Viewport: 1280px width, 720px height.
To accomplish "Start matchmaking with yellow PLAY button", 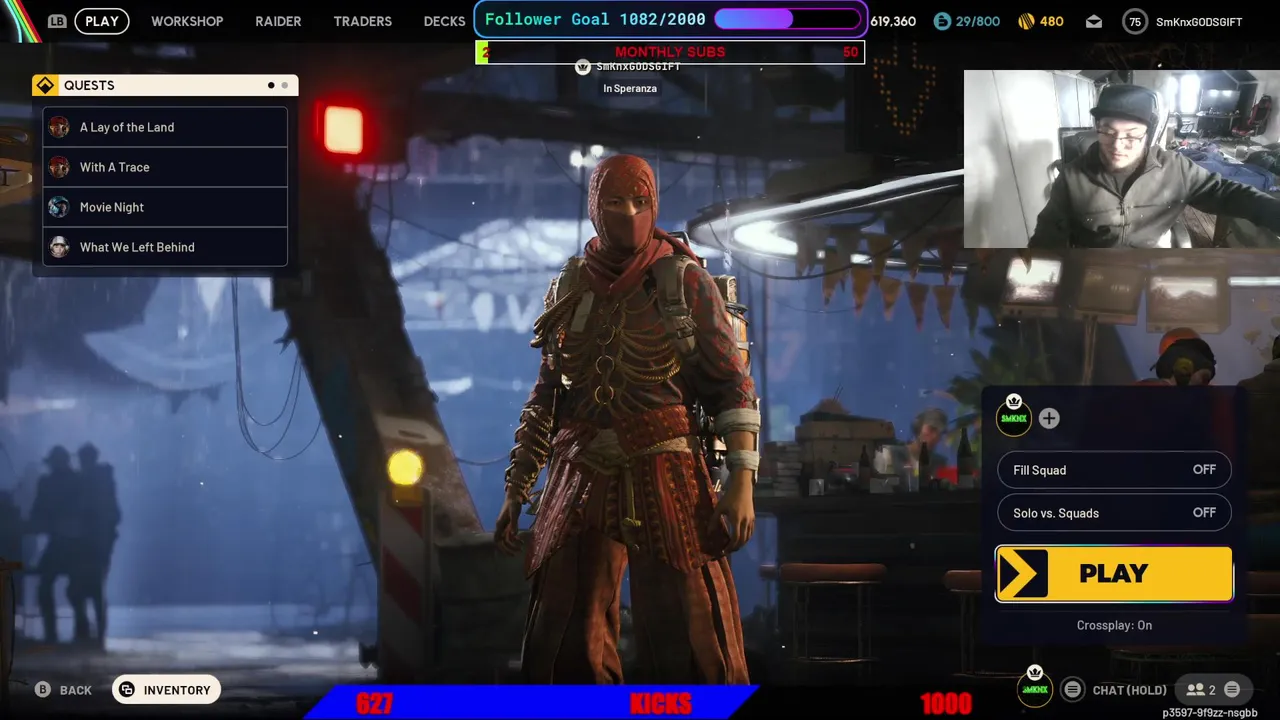I will coord(1114,573).
